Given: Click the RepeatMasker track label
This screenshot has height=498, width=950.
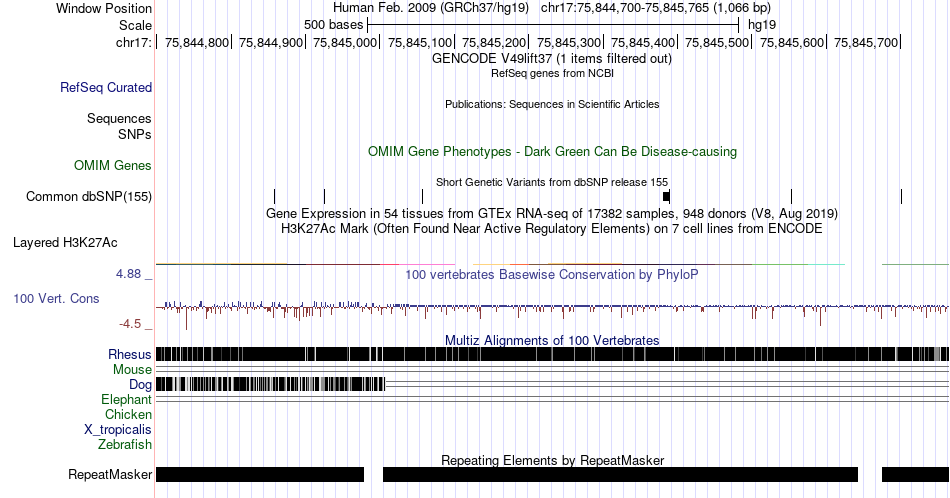Looking at the screenshot, I should 110,475.
